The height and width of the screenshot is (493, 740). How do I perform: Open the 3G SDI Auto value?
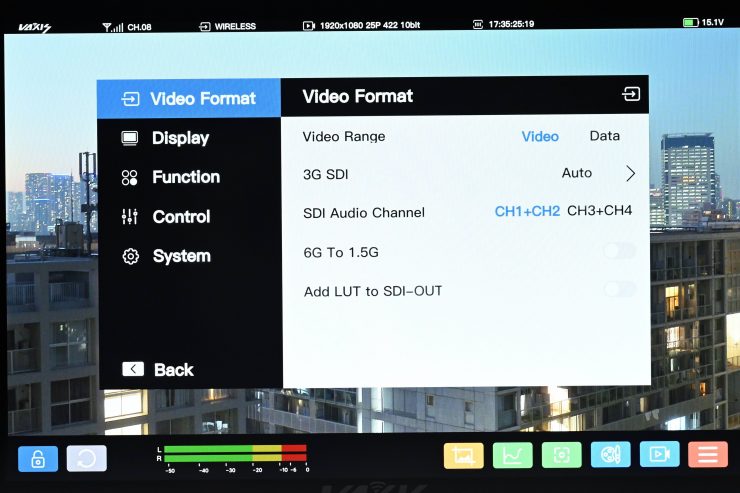(576, 173)
